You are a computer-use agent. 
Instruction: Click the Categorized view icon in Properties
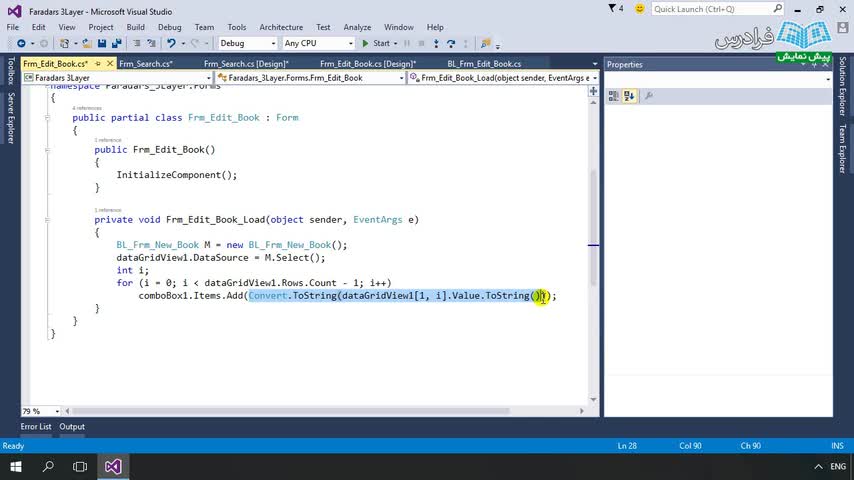614,96
